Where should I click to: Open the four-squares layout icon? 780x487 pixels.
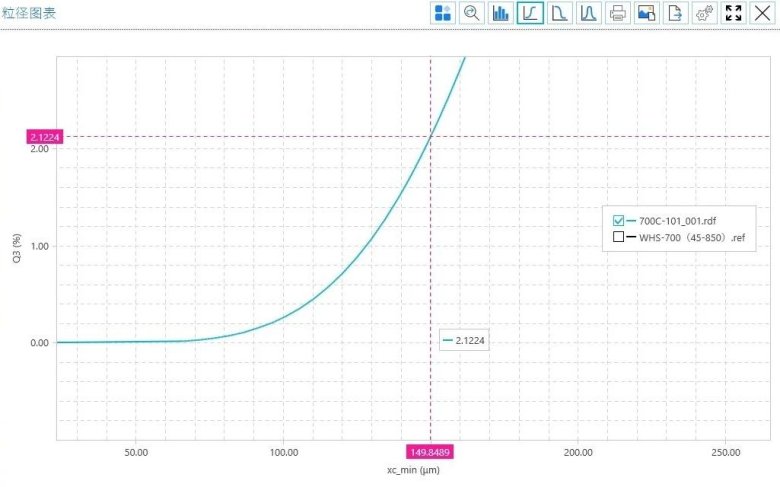(x=443, y=13)
